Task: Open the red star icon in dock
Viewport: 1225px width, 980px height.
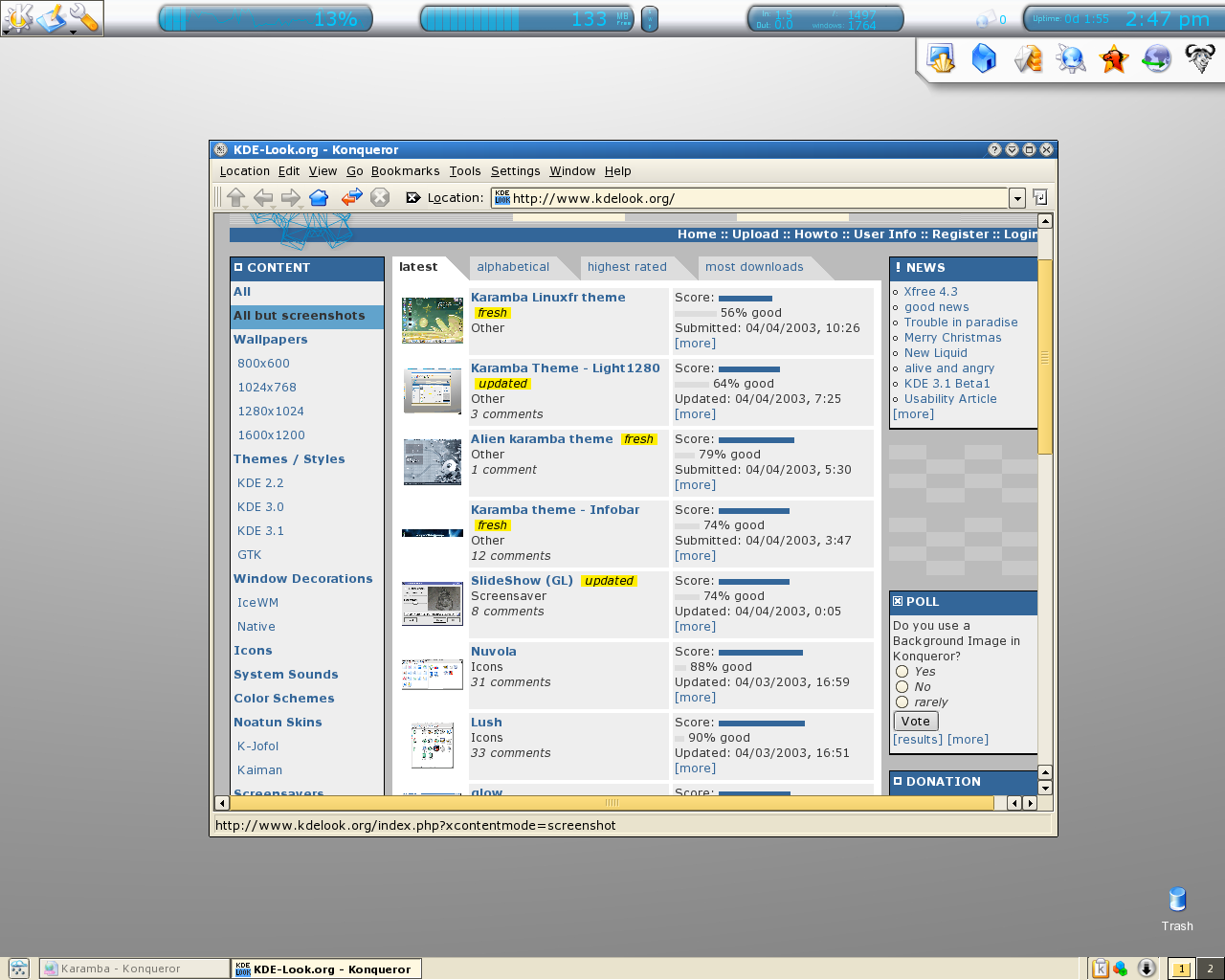Action: point(1114,59)
